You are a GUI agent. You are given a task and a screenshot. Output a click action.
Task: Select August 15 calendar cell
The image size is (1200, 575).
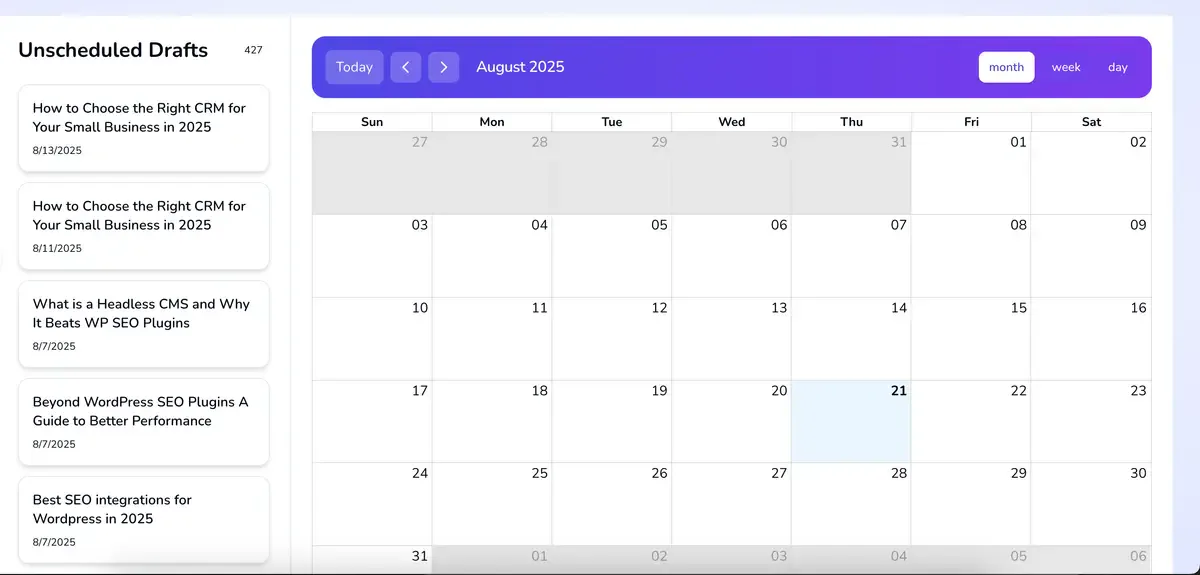(971, 339)
